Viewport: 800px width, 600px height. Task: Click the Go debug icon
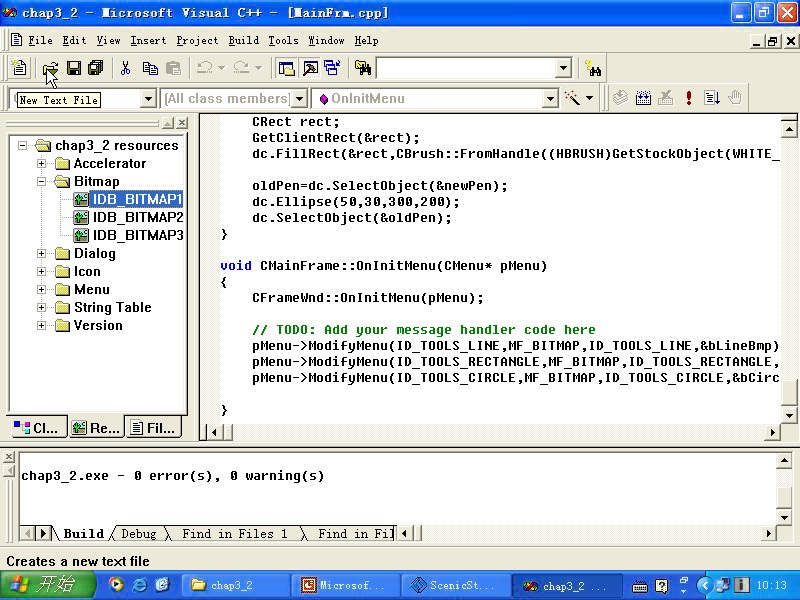click(x=712, y=97)
